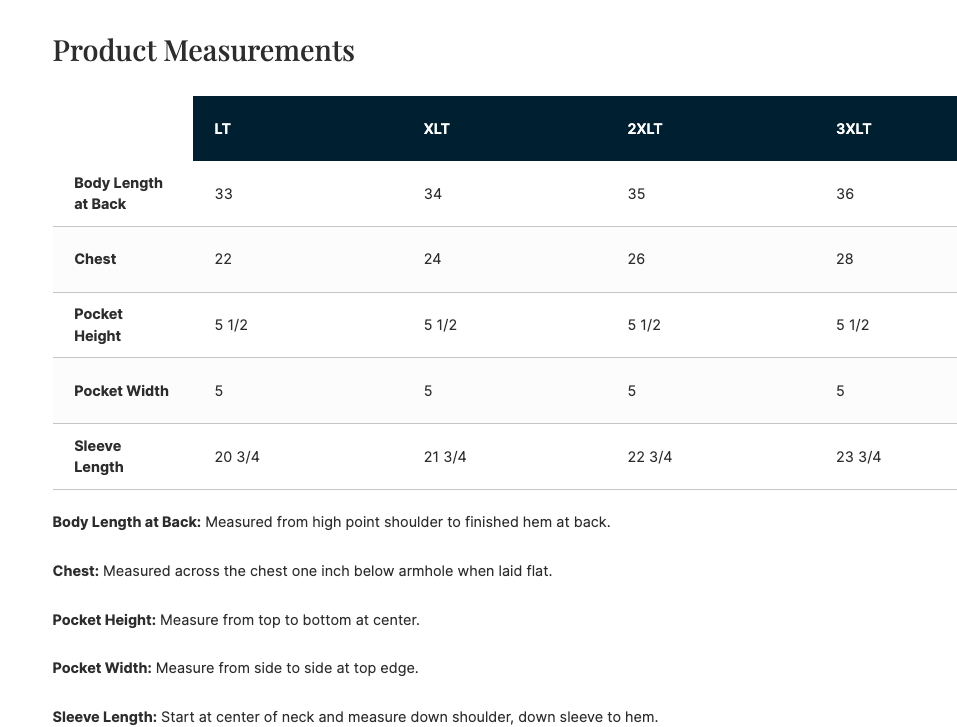
Task: Select the 2XLT chest value 26
Action: click(636, 259)
